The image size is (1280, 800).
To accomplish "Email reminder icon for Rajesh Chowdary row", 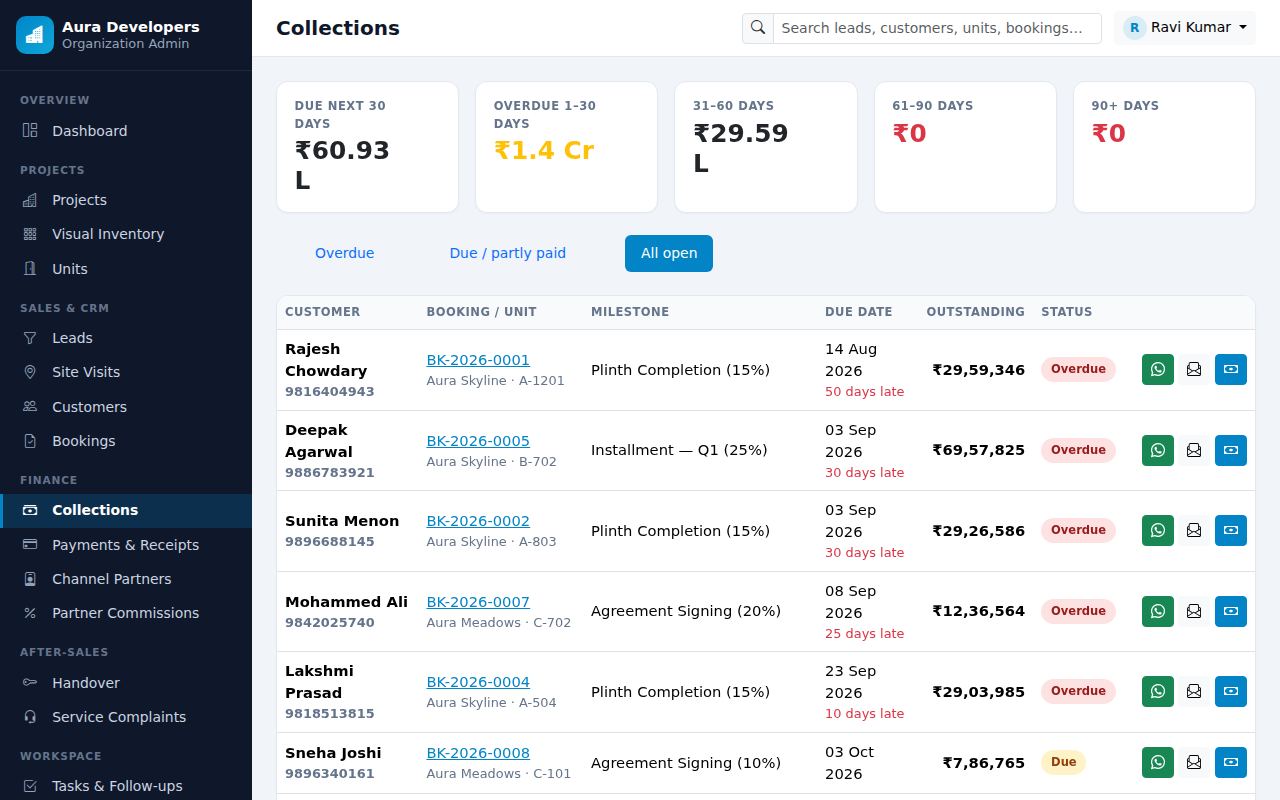I will pos(1194,370).
